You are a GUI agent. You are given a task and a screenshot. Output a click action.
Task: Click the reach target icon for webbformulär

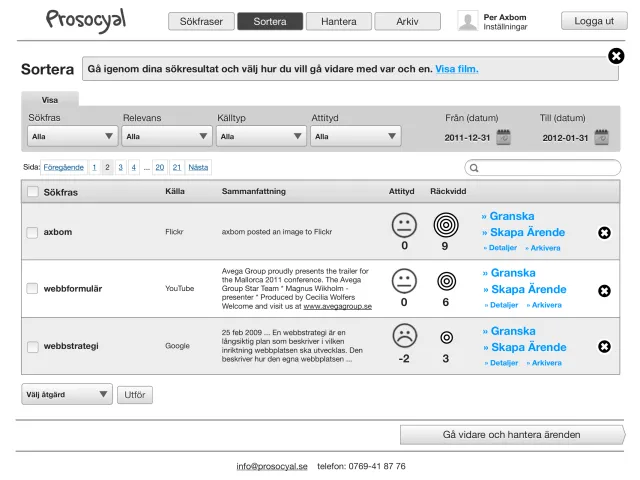pos(446,281)
